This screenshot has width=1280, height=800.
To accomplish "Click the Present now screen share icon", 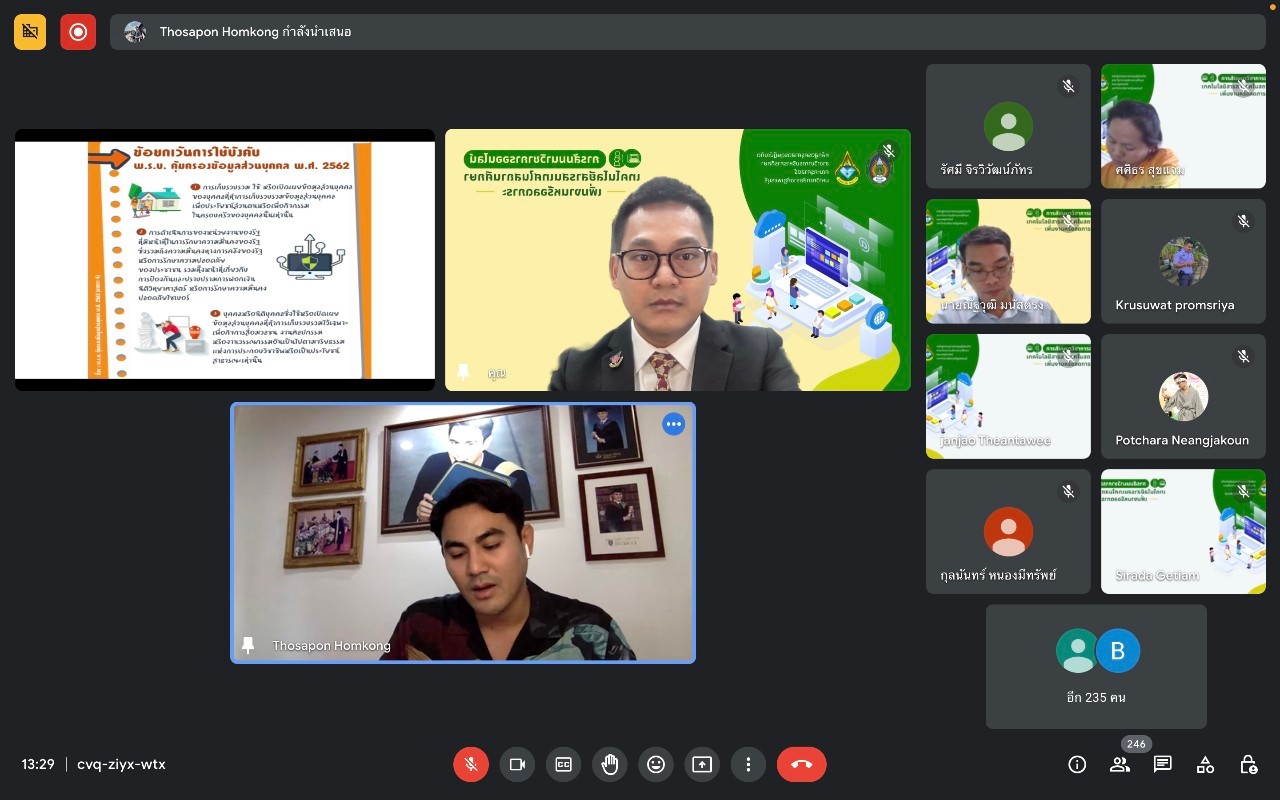I will tap(702, 764).
